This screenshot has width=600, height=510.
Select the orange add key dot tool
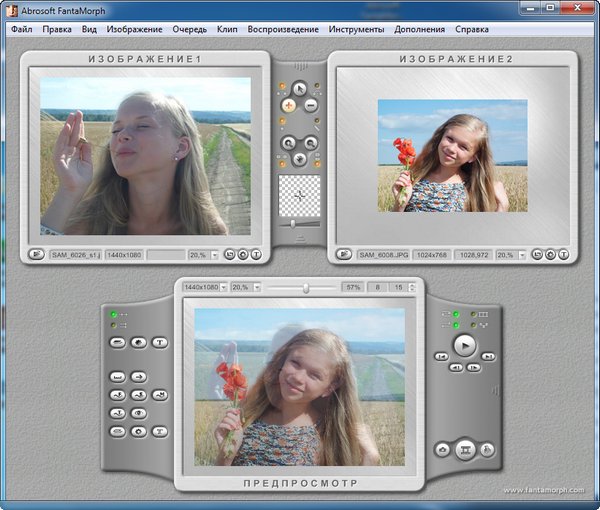coord(289,105)
